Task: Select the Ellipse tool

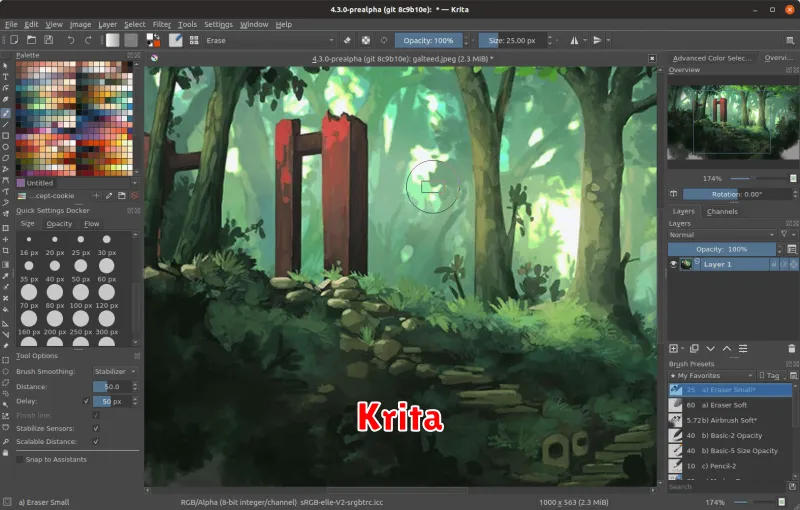Action: pyautogui.click(x=6, y=147)
